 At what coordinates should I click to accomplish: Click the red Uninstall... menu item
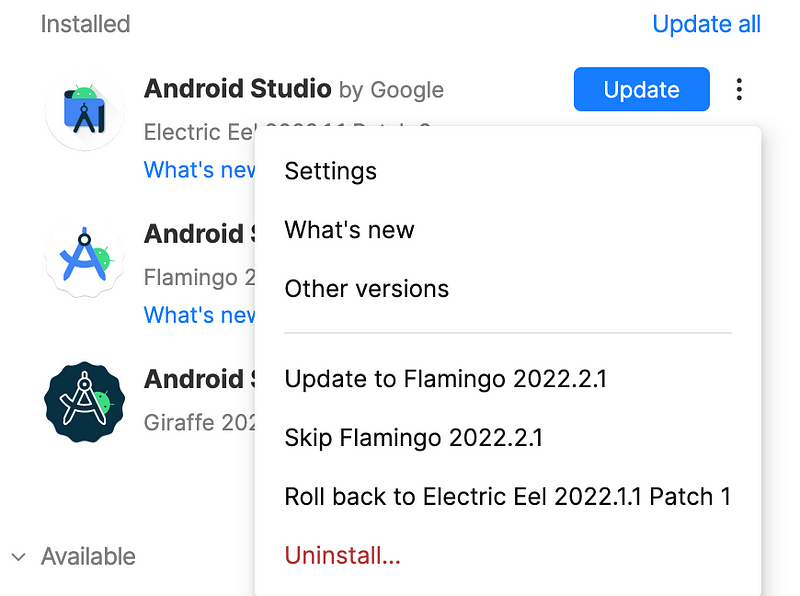coord(342,555)
